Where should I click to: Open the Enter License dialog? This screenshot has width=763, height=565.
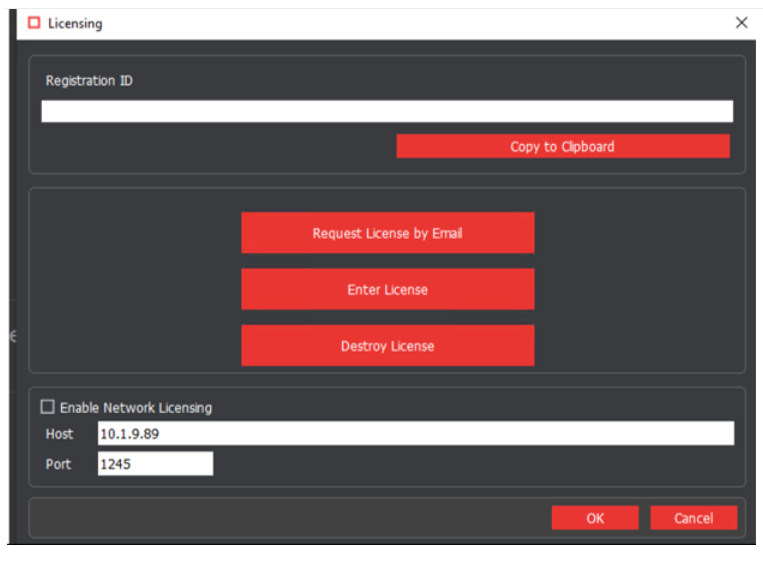387,290
